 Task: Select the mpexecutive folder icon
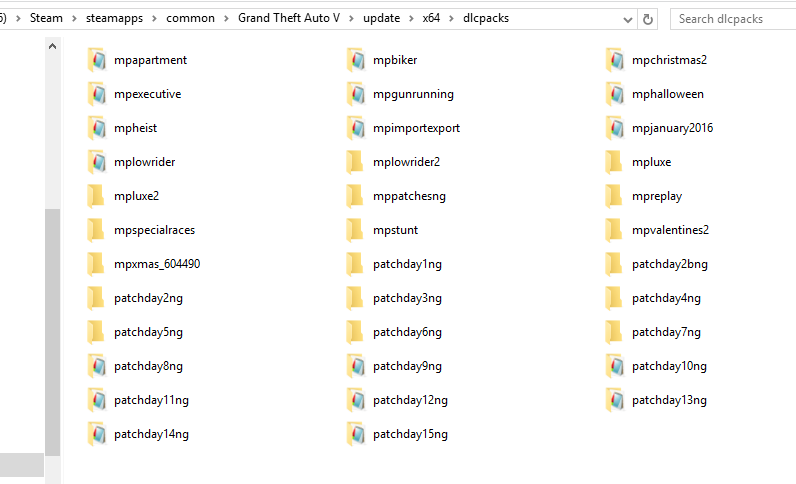(x=96, y=94)
